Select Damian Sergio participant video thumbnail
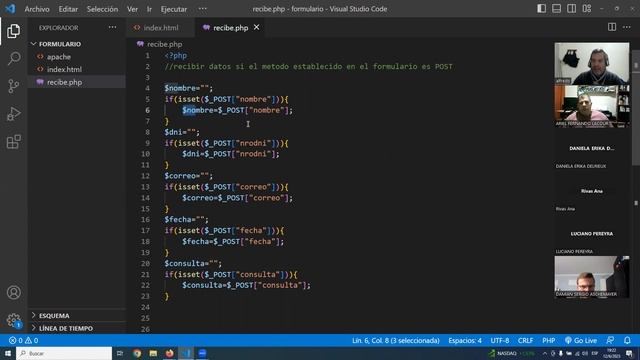 (x=591, y=277)
